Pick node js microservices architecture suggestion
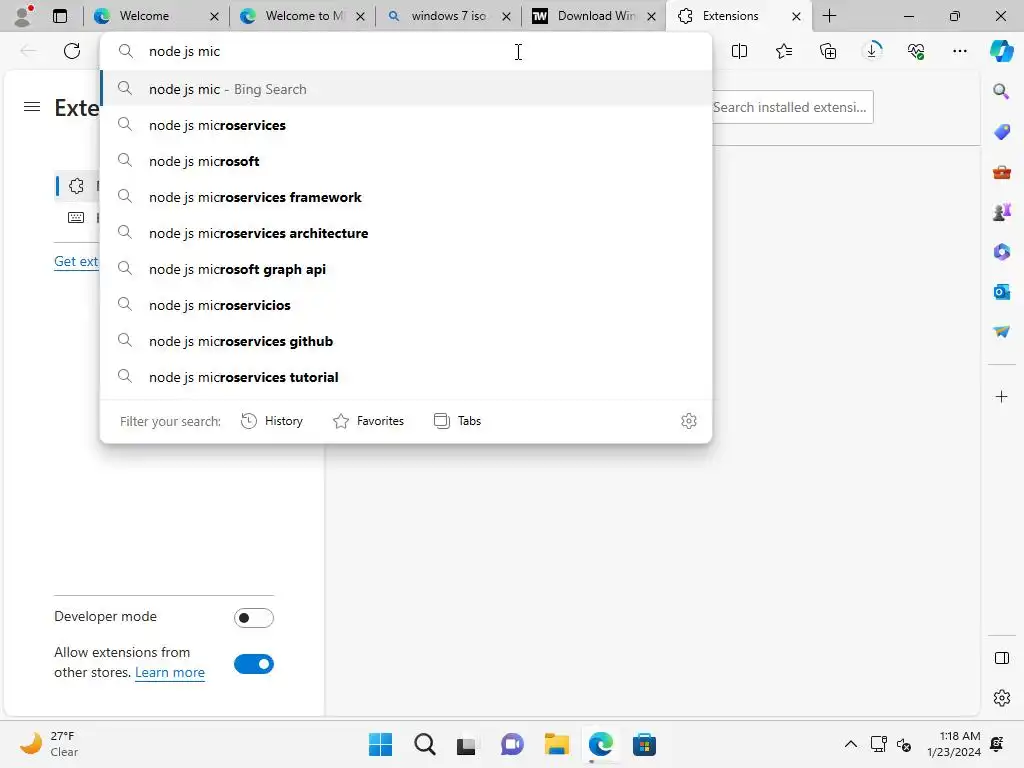This screenshot has height=768, width=1024. [x=406, y=232]
